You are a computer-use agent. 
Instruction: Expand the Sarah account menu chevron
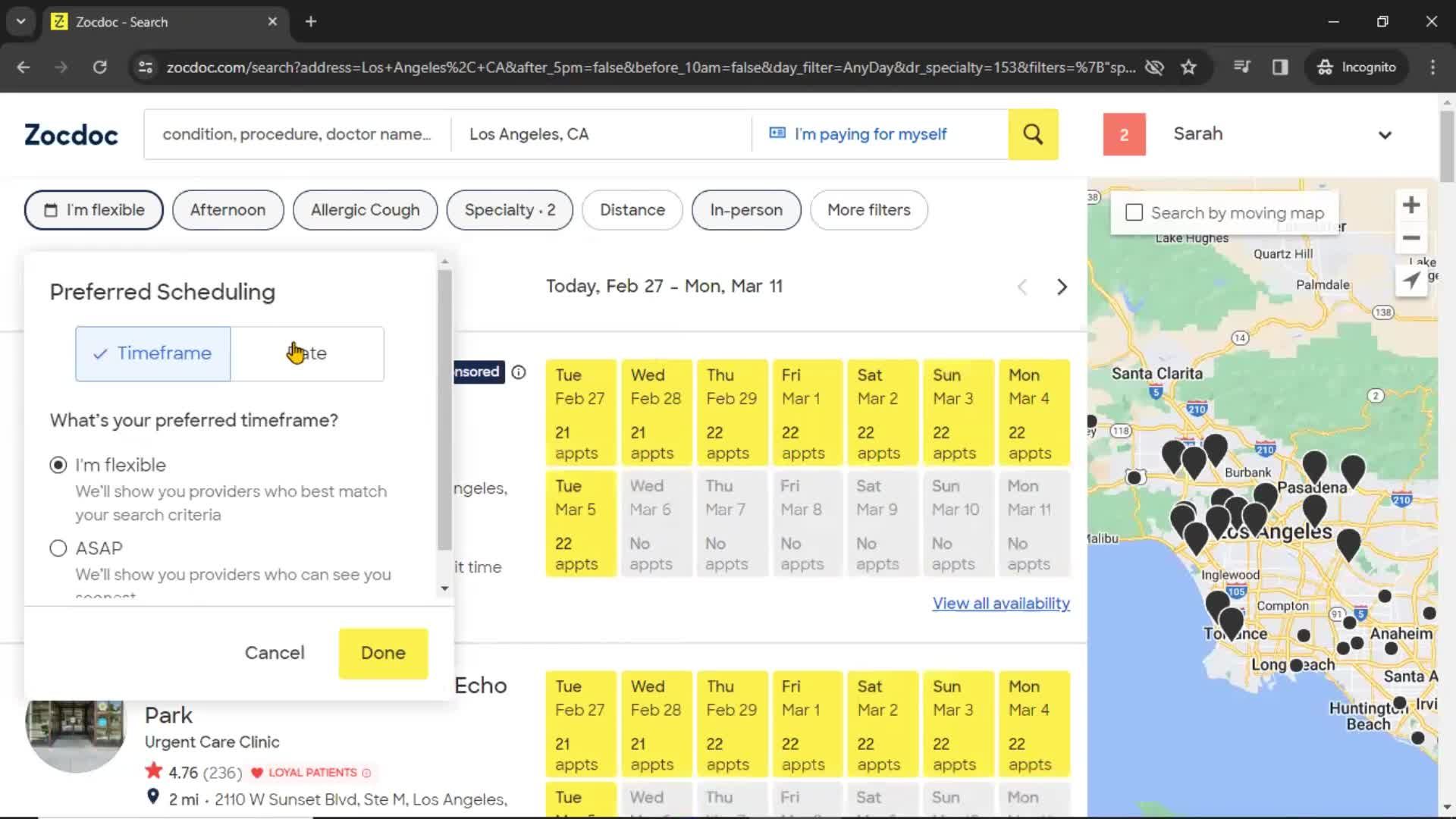point(1385,135)
